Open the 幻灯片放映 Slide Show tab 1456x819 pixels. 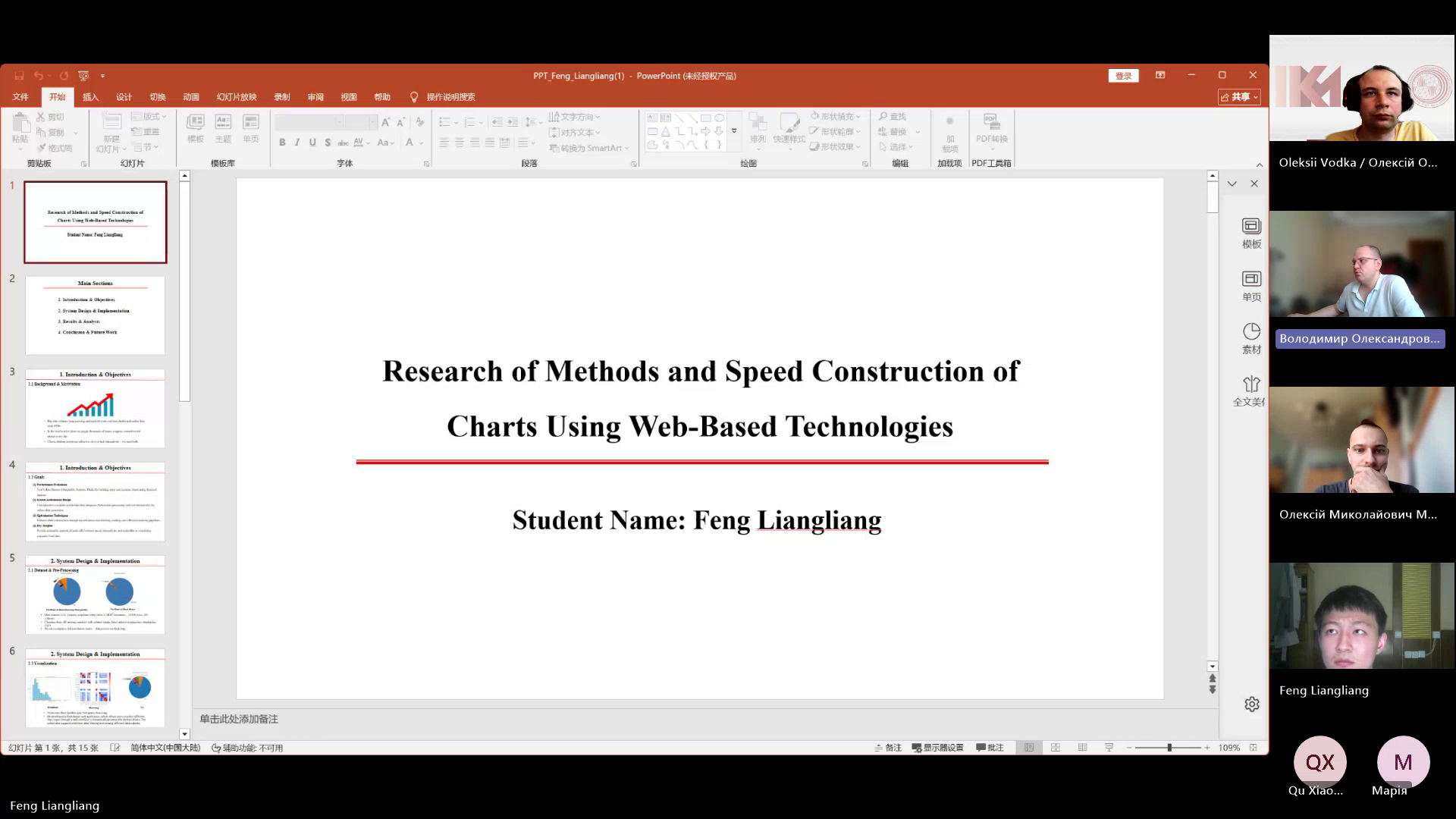[237, 97]
